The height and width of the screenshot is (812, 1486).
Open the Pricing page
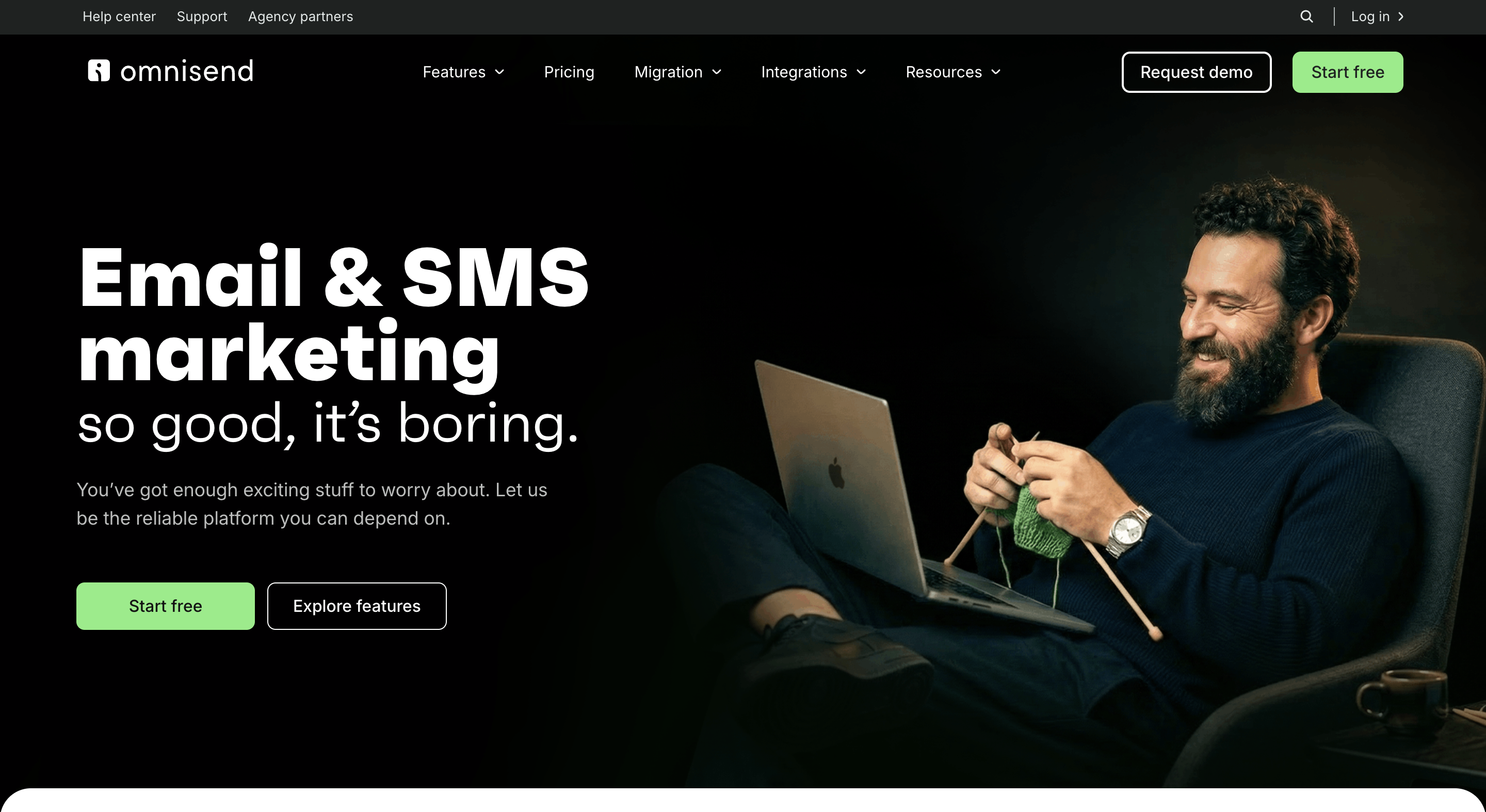coord(569,72)
